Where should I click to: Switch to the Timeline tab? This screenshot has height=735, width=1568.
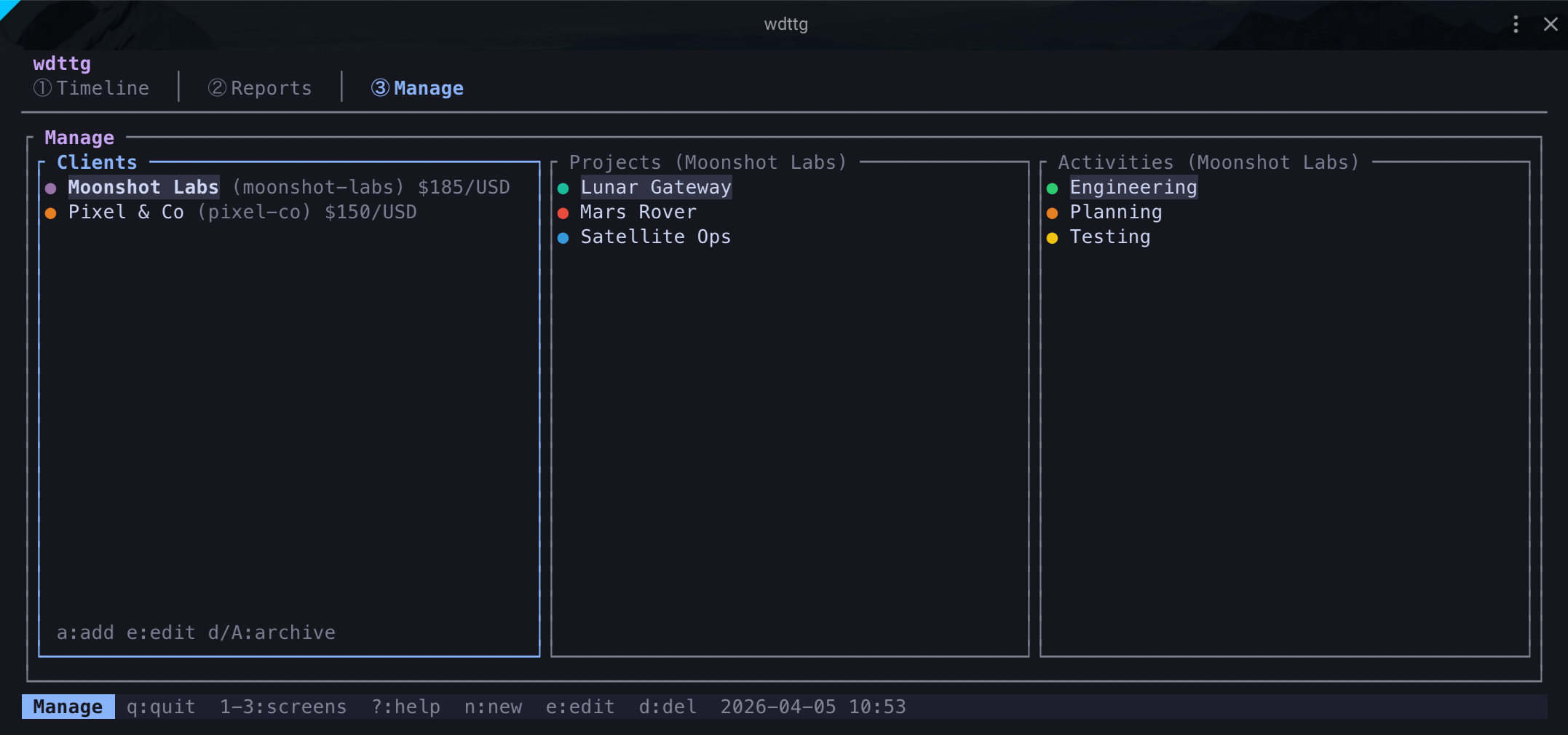coord(91,88)
